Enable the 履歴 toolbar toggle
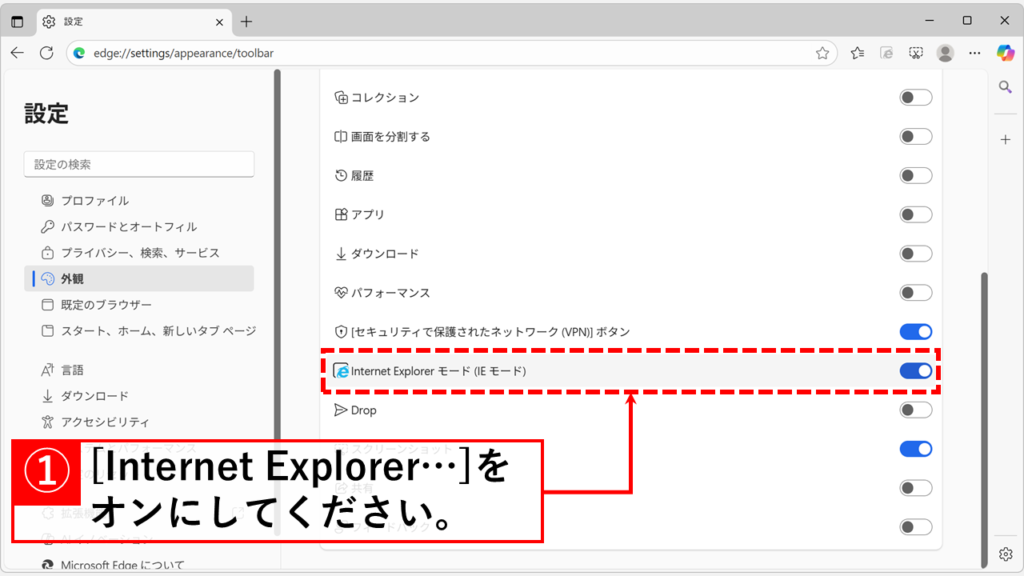 [914, 175]
